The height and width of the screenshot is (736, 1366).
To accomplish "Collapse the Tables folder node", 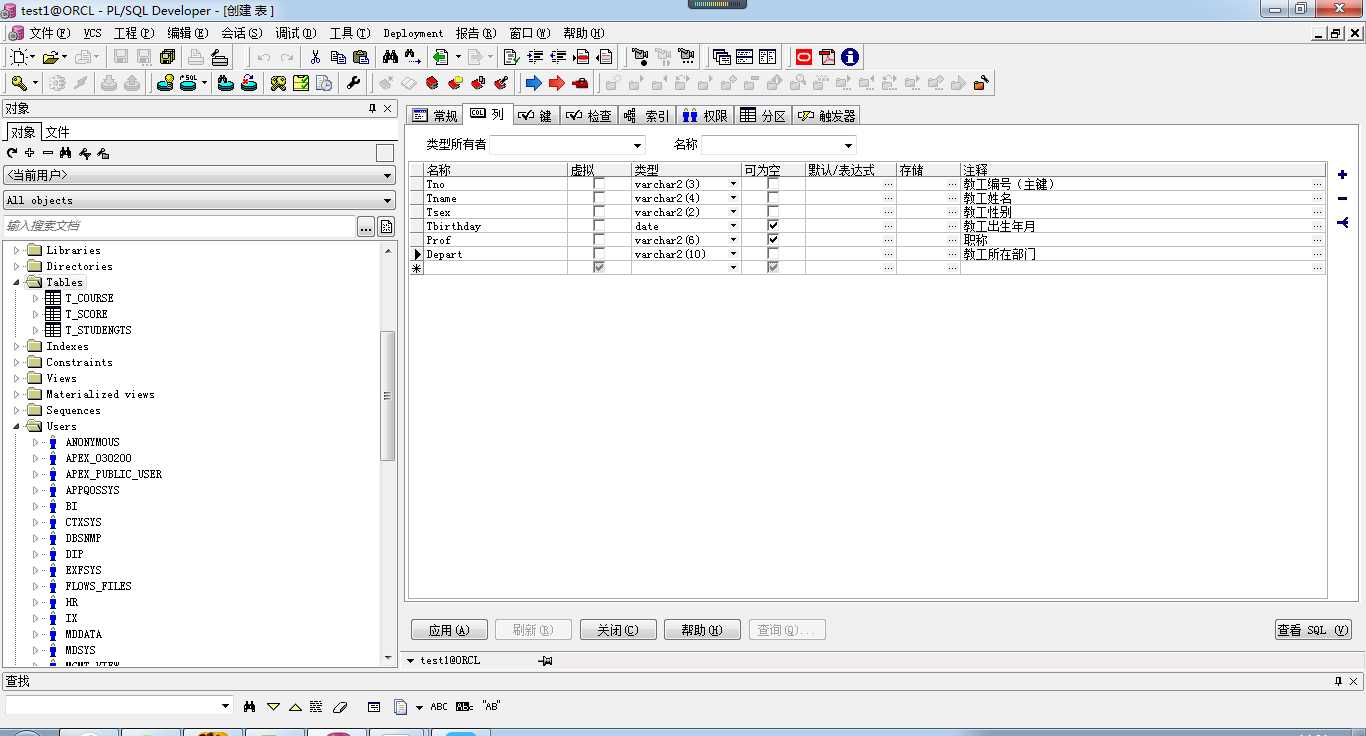I will 16,282.
